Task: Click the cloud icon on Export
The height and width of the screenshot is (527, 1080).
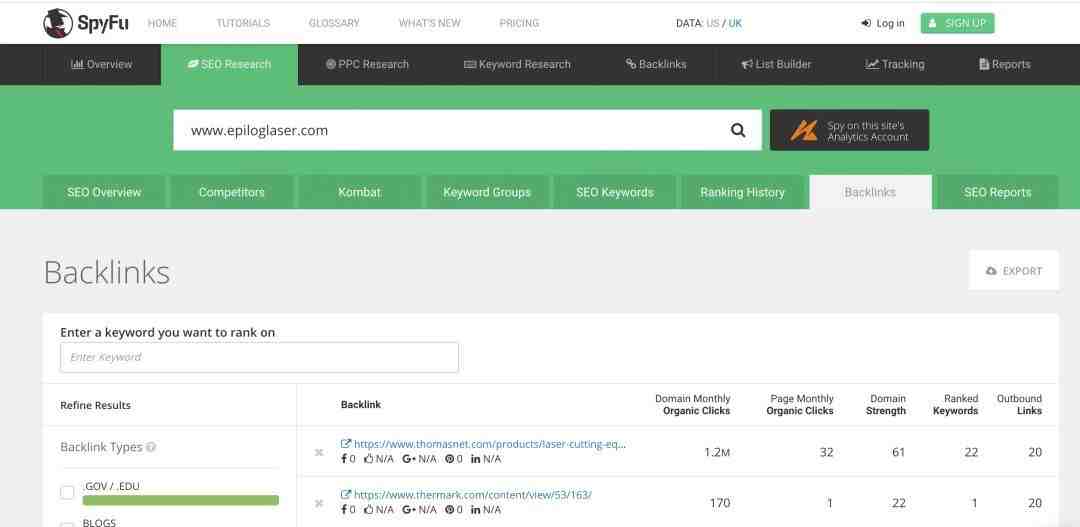Action: [991, 271]
